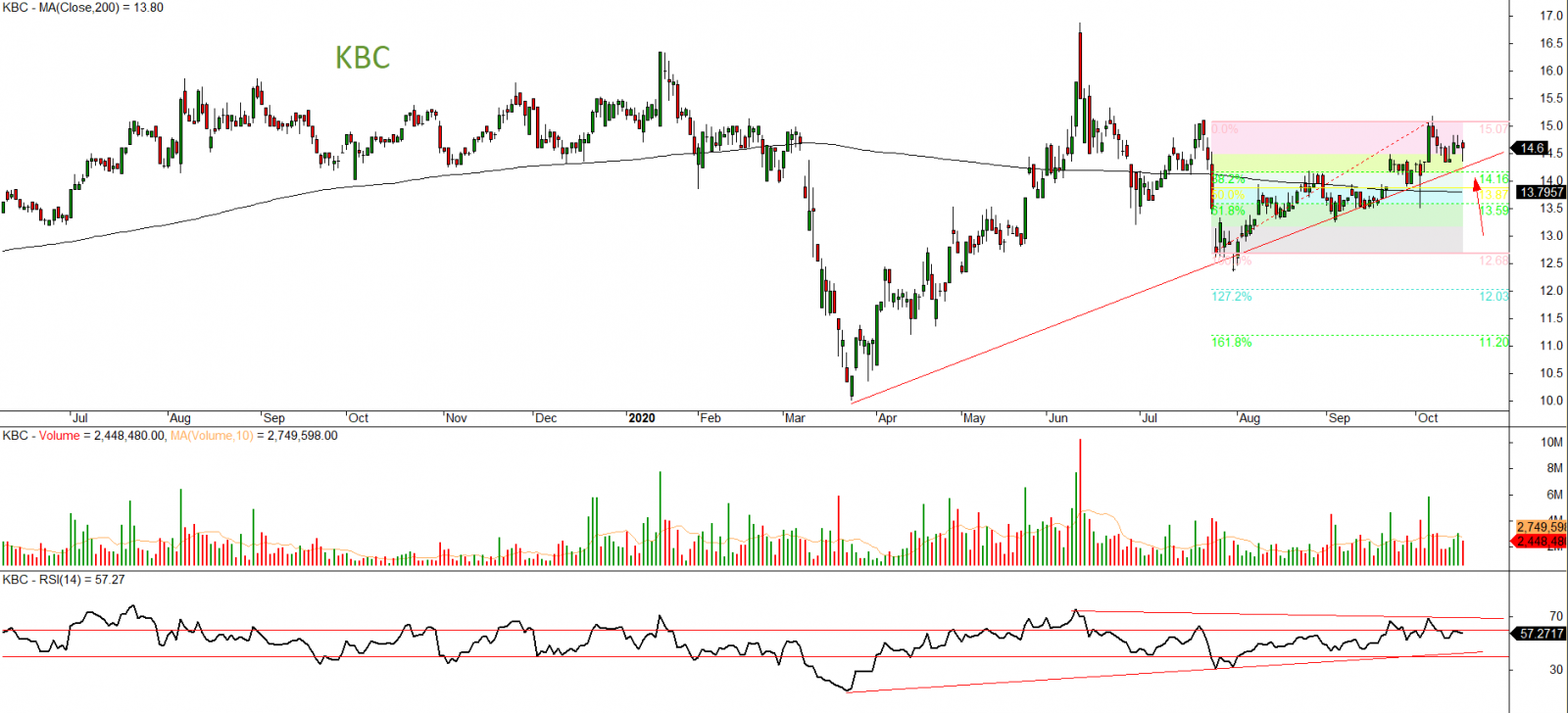1568x713 pixels.
Task: Click the '17.0' price axis label
Action: point(1551,16)
